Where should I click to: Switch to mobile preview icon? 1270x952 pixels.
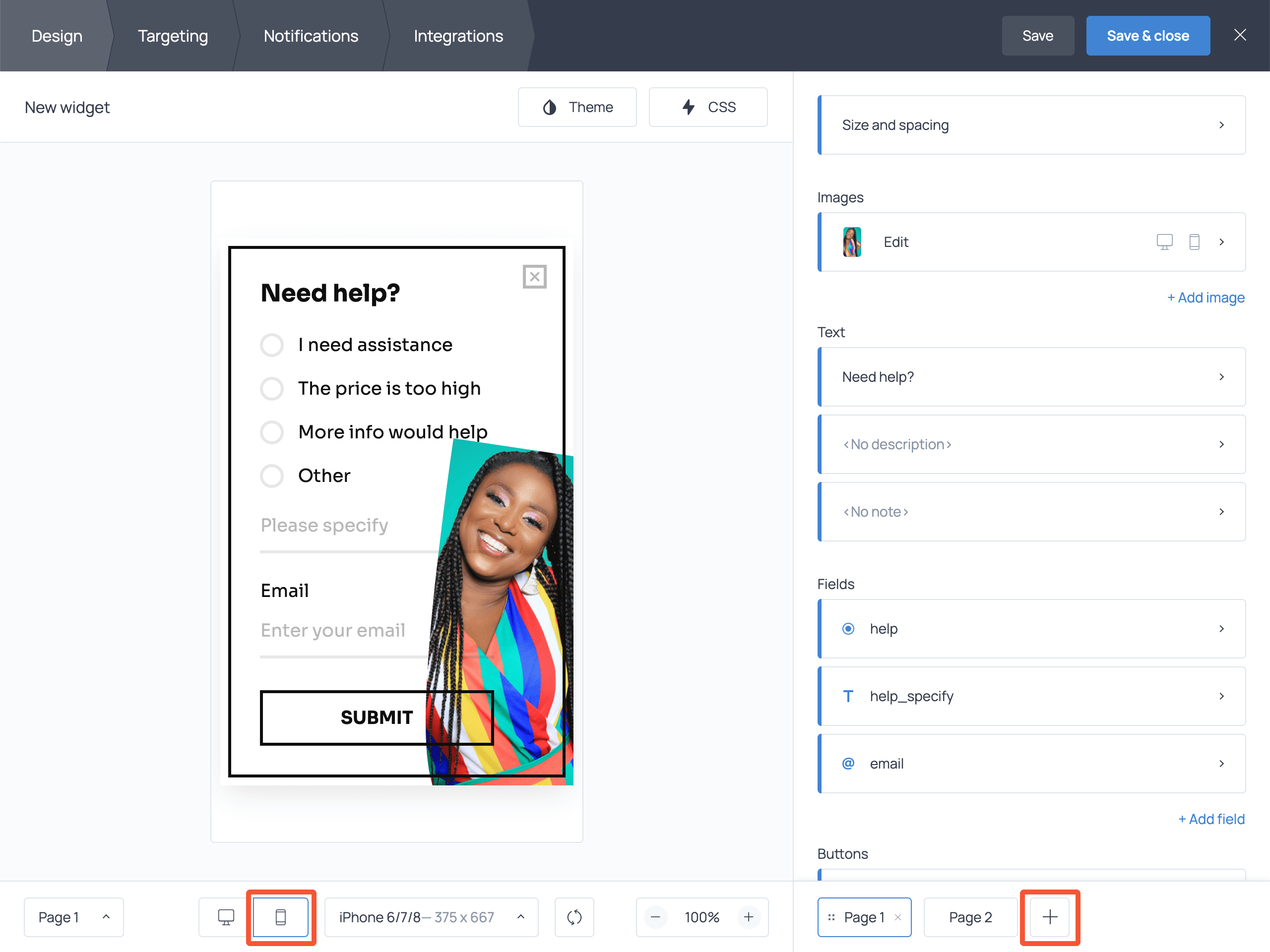point(280,916)
